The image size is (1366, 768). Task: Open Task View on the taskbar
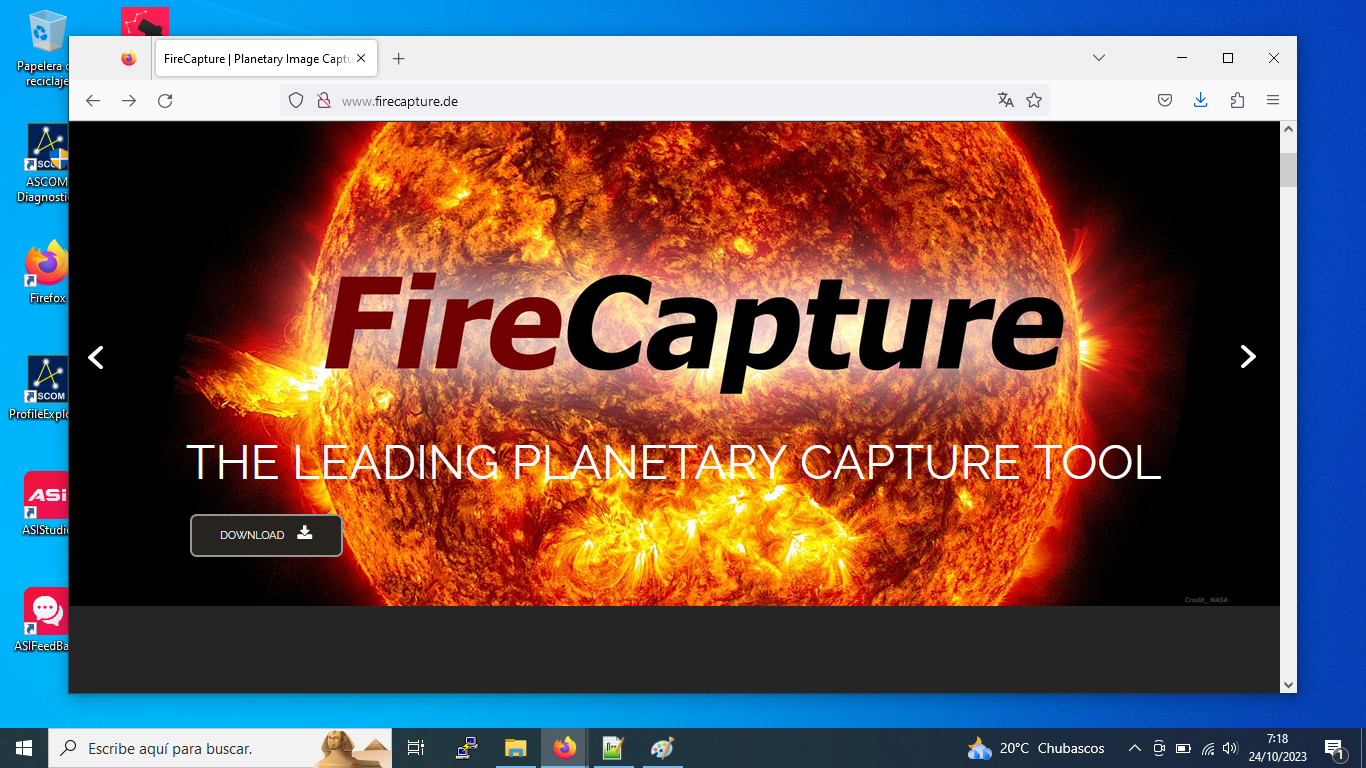[416, 748]
